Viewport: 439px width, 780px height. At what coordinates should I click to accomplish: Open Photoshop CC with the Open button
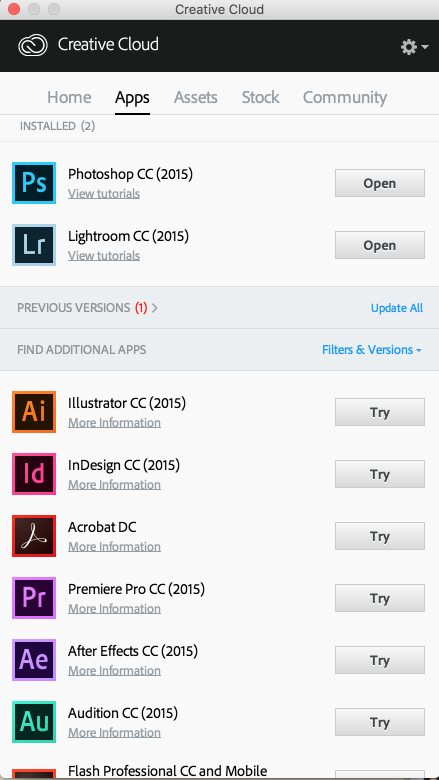tap(380, 183)
